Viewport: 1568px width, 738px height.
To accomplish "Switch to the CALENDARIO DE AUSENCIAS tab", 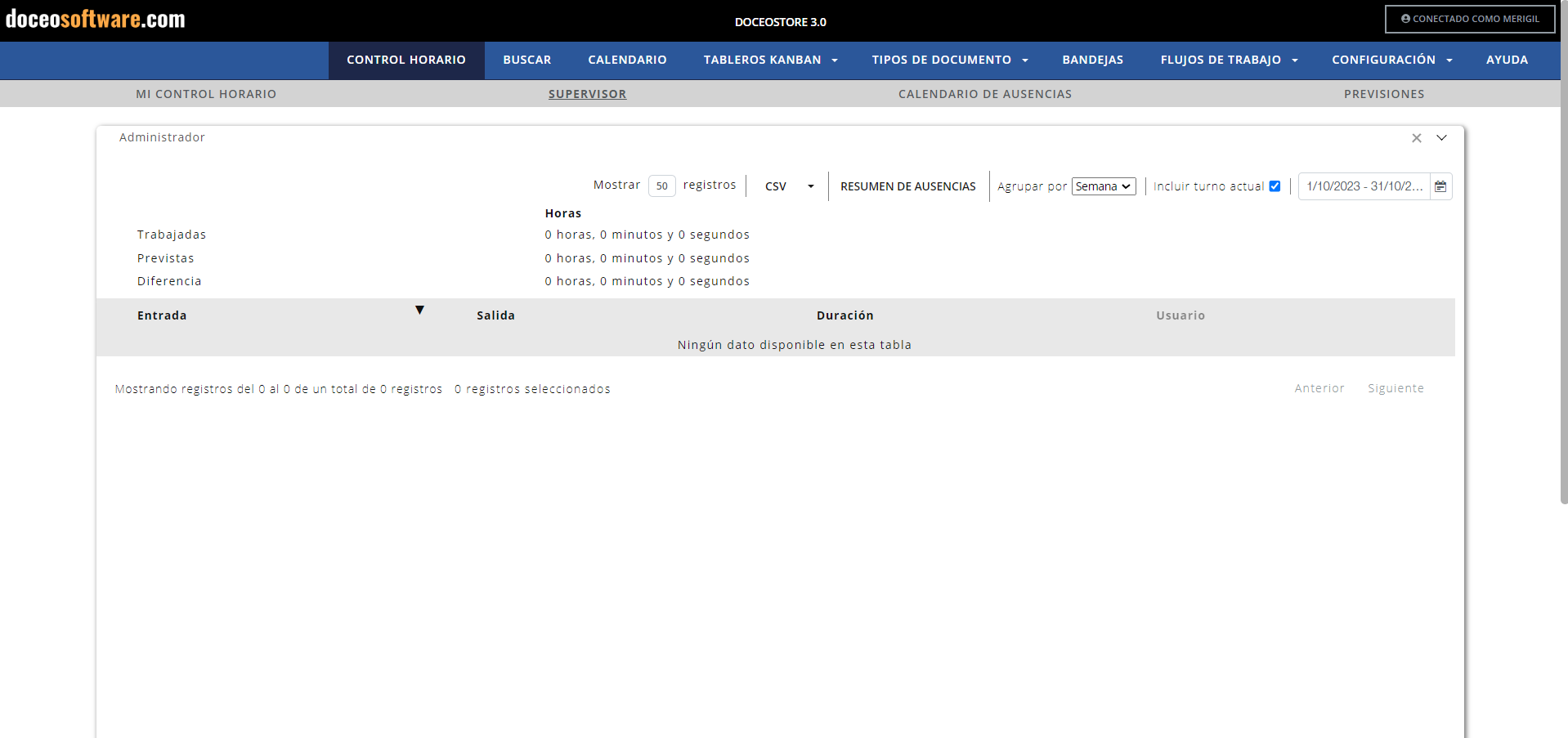I will [984, 93].
